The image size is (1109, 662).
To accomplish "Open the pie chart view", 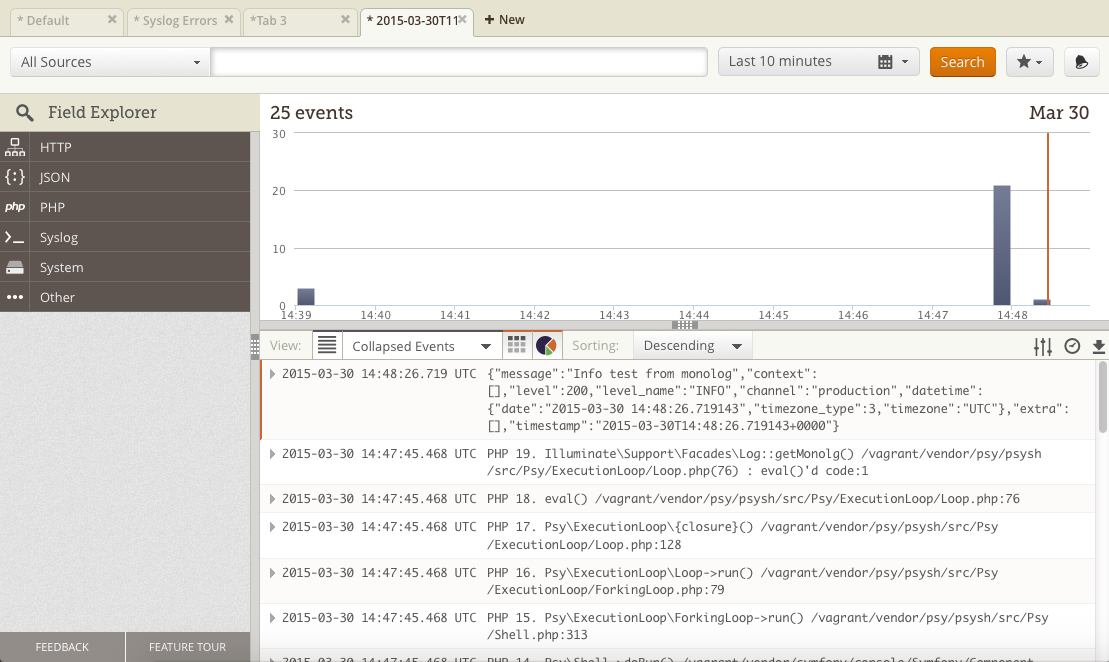I will pos(546,345).
